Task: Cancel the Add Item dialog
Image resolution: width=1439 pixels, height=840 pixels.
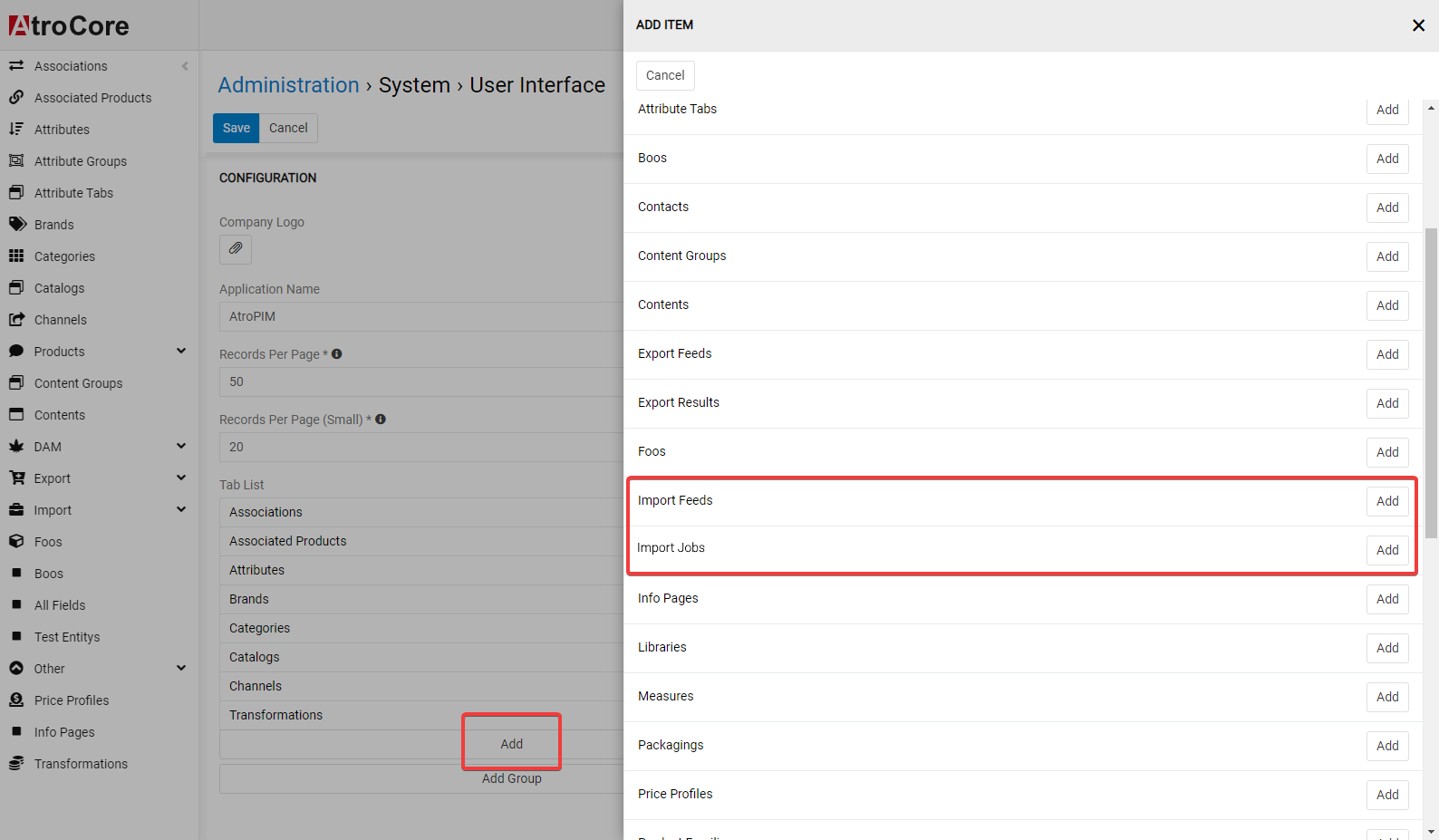Action: coord(665,75)
